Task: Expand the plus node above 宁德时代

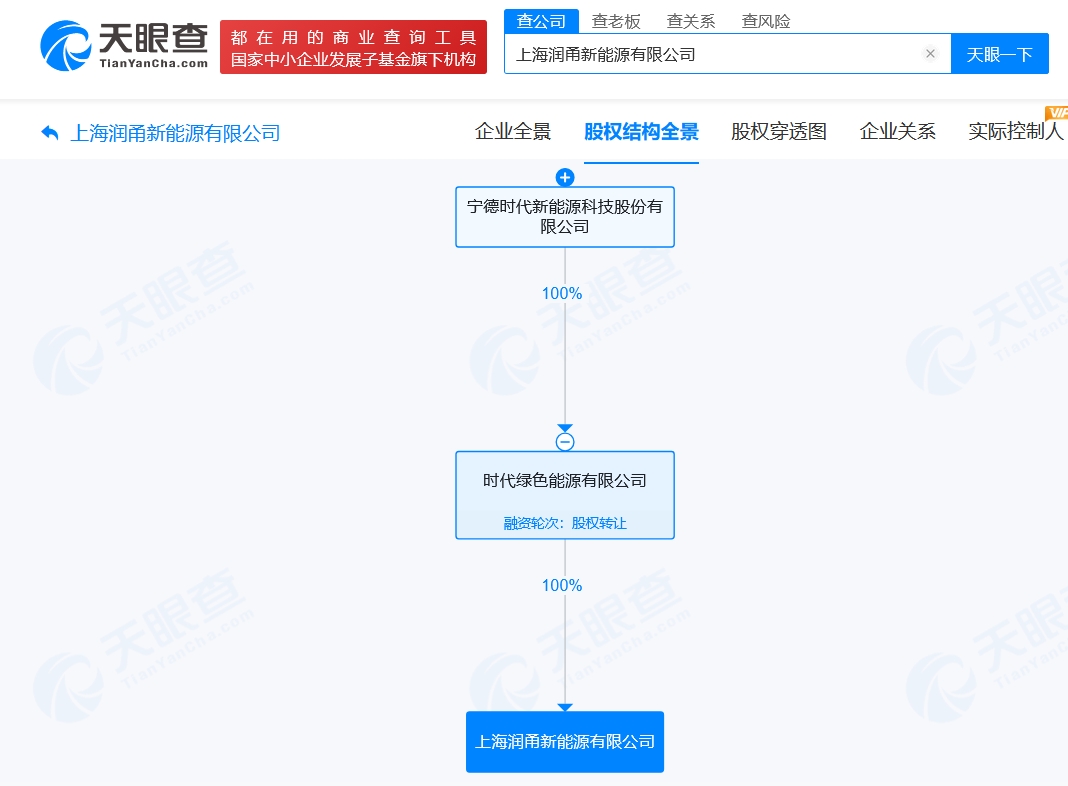Action: (565, 178)
